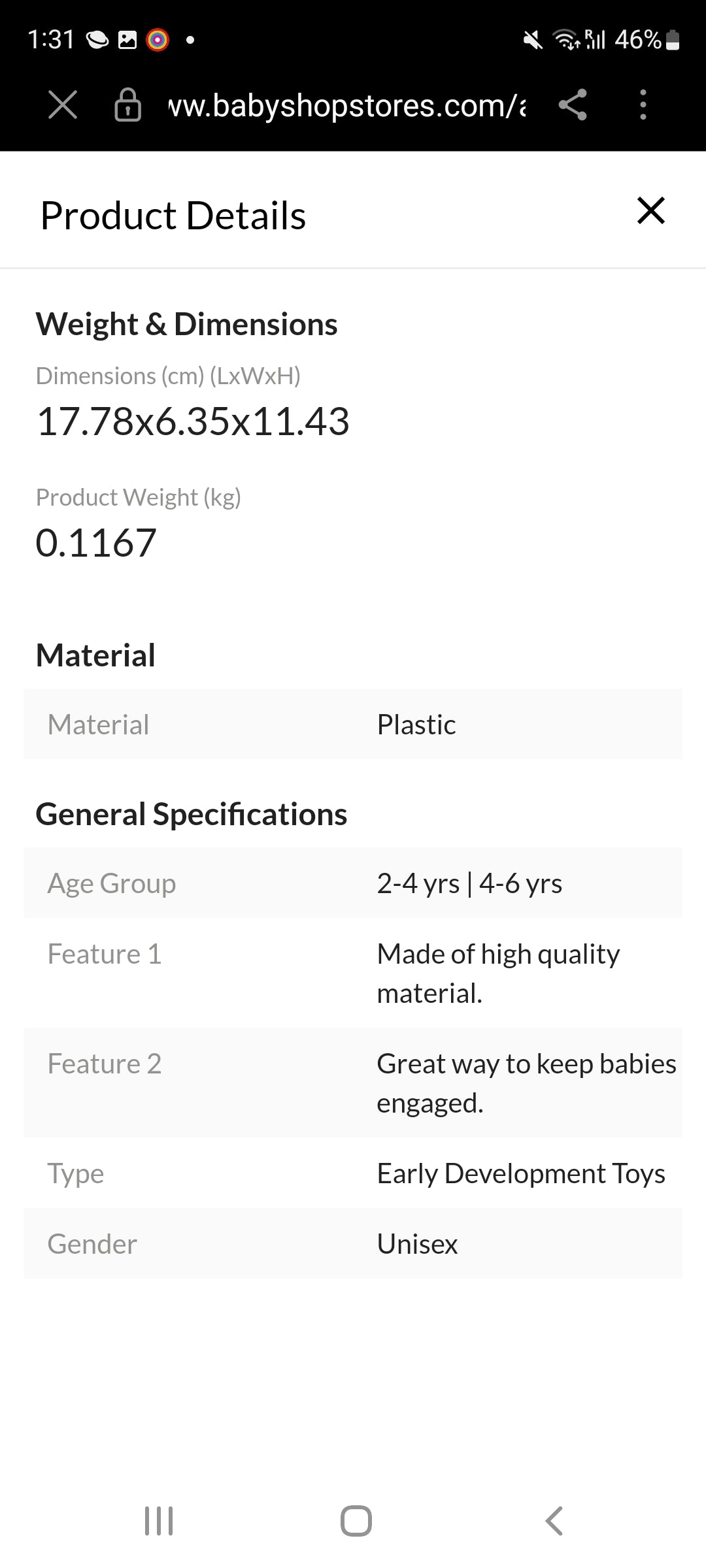Screen dimensions: 706x1568
Task: Tap the muted sound status icon
Action: pyautogui.click(x=533, y=41)
